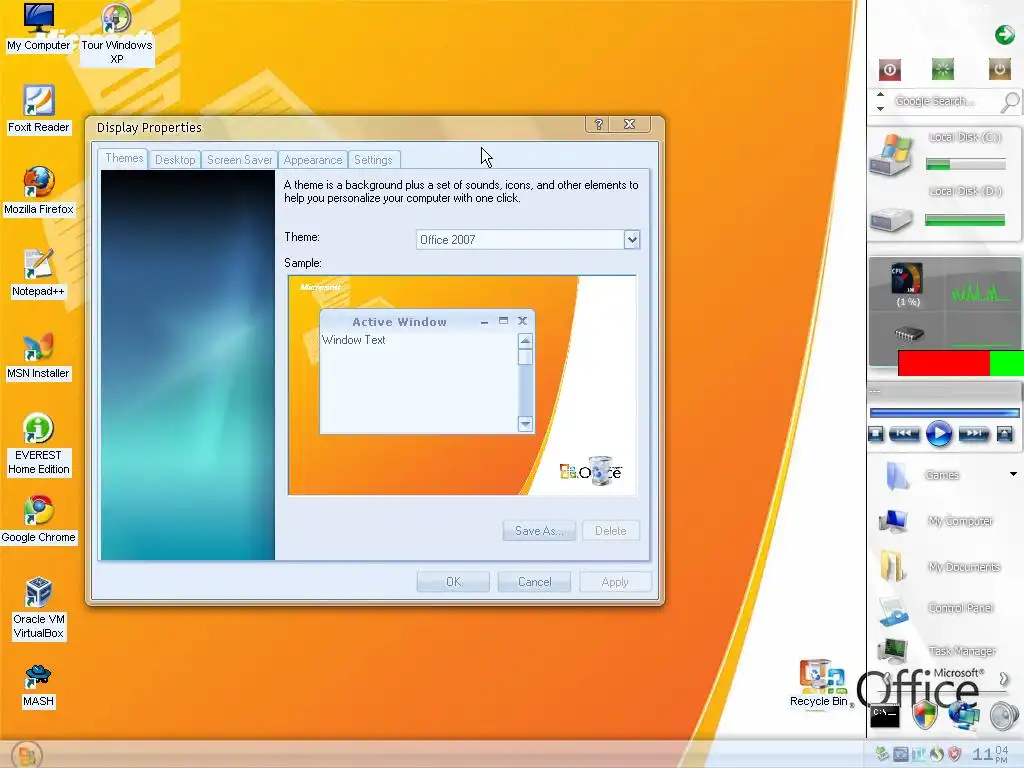Click the Google Search input field

tap(944, 101)
